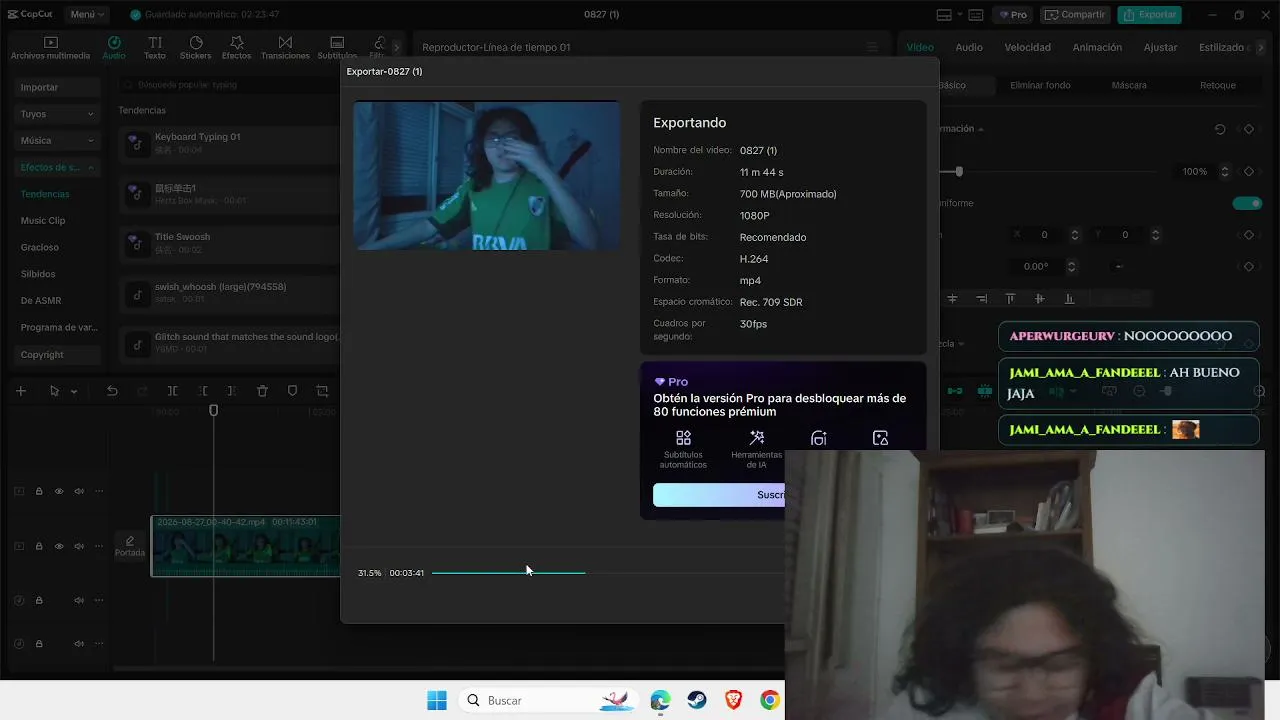Click the Exportar button in title bar
Screen dimensions: 1280x720
(x=1149, y=15)
